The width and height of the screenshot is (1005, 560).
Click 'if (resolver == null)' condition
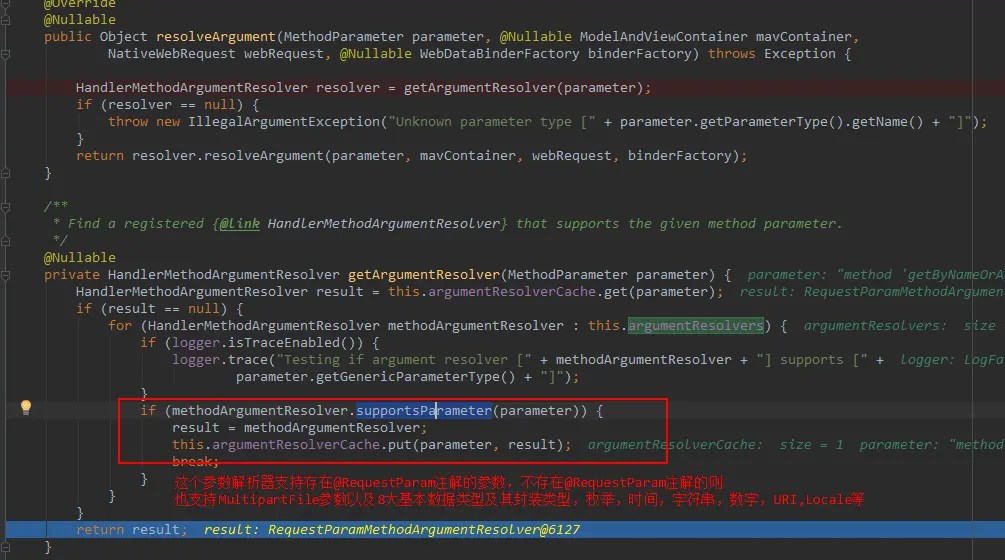coord(160,104)
